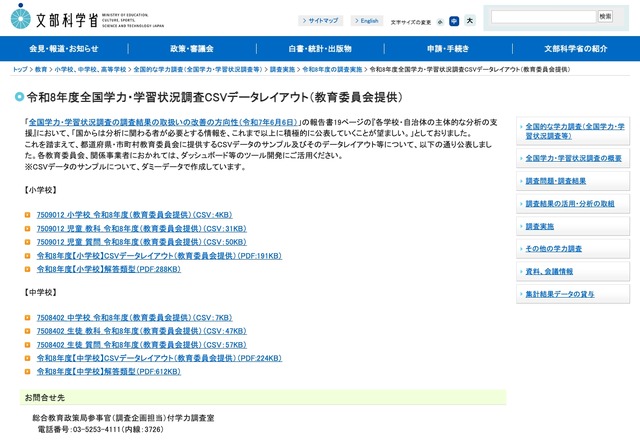Viewport: 640px width, 444px height.
Task: Open 小学校 CSVデータレイアウト PDF (191KB)
Action: tap(159, 256)
